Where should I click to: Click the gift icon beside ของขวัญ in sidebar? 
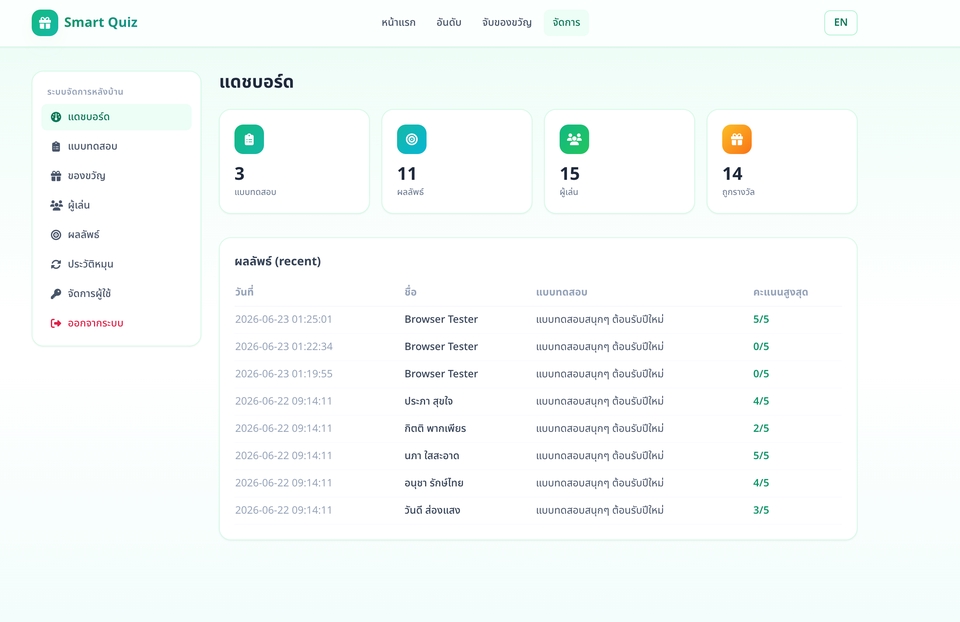tap(56, 176)
